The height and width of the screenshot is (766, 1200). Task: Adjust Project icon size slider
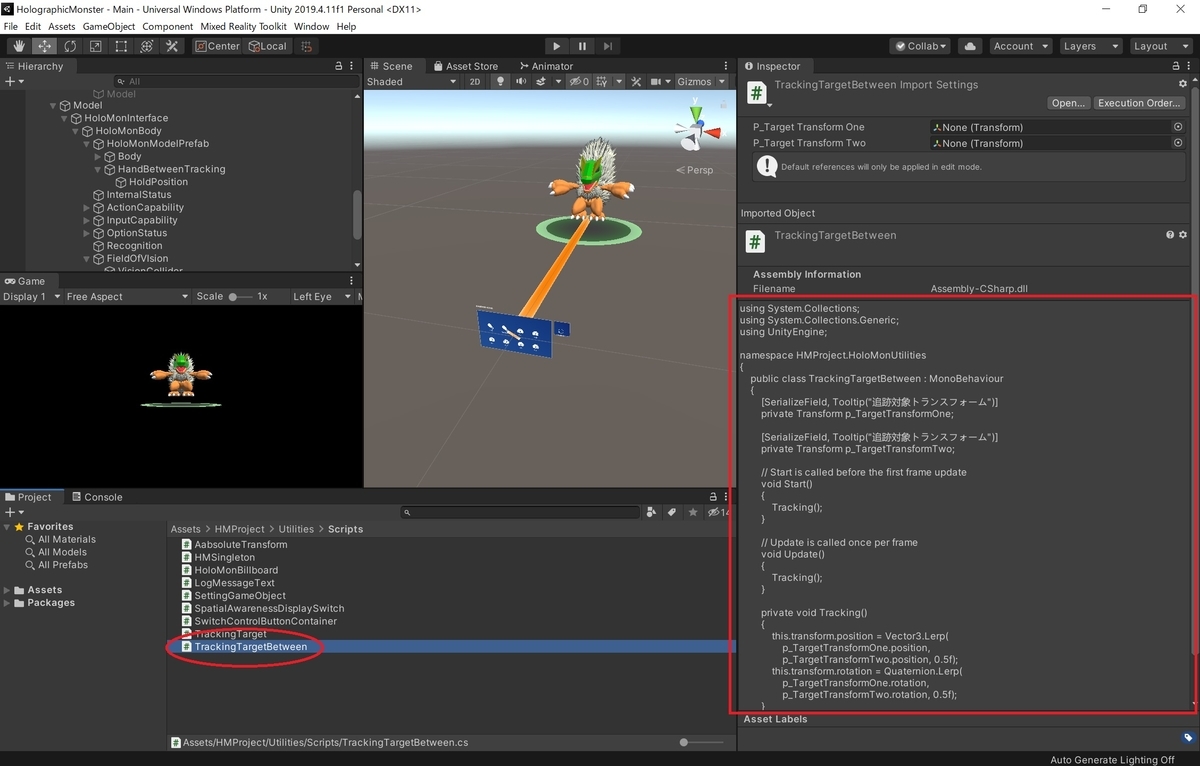[704, 743]
